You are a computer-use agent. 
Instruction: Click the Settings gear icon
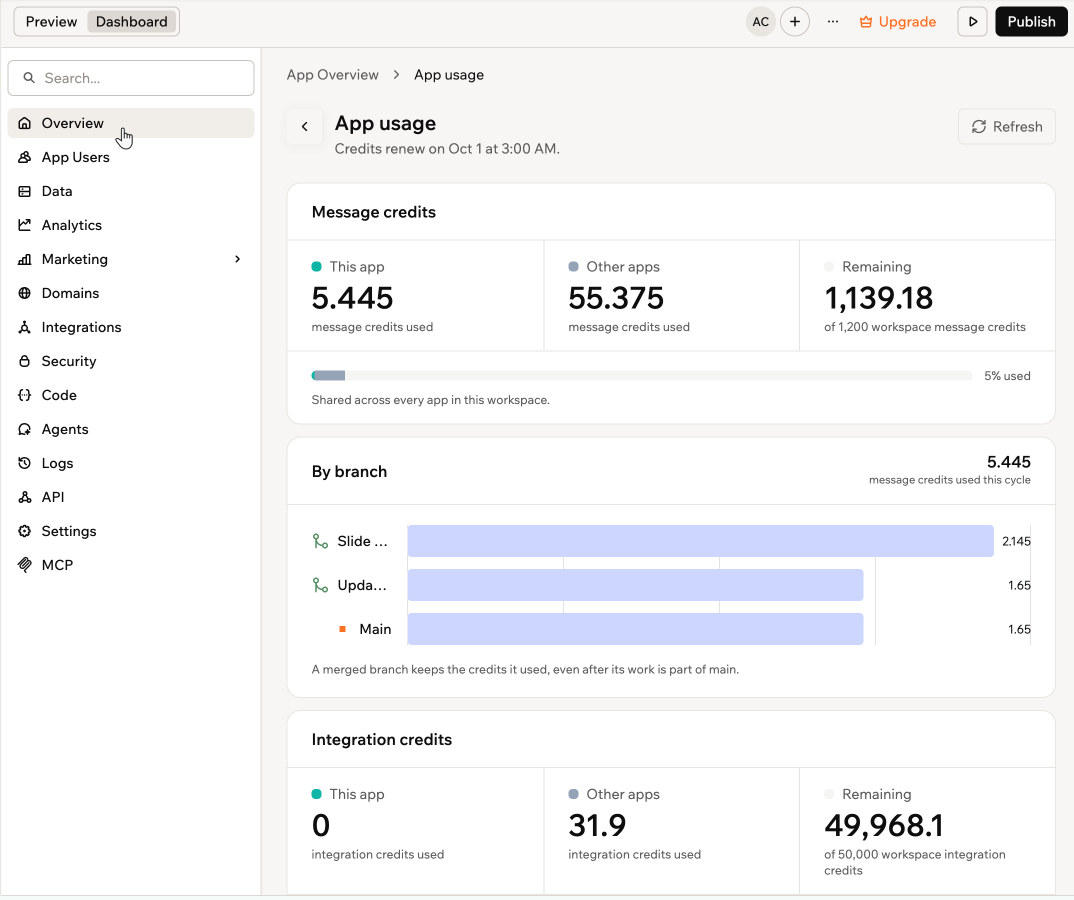click(x=25, y=531)
